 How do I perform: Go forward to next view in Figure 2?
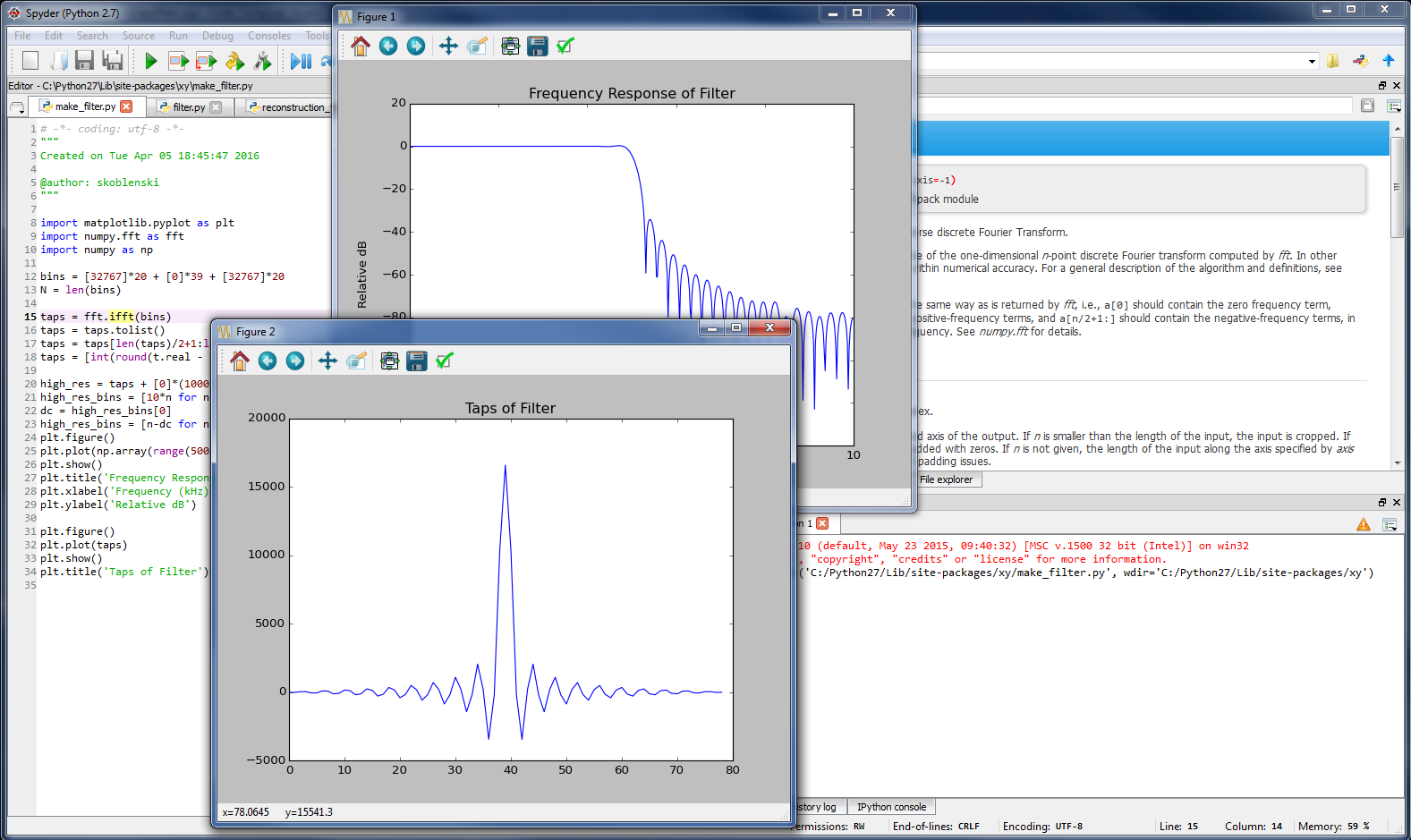[295, 361]
